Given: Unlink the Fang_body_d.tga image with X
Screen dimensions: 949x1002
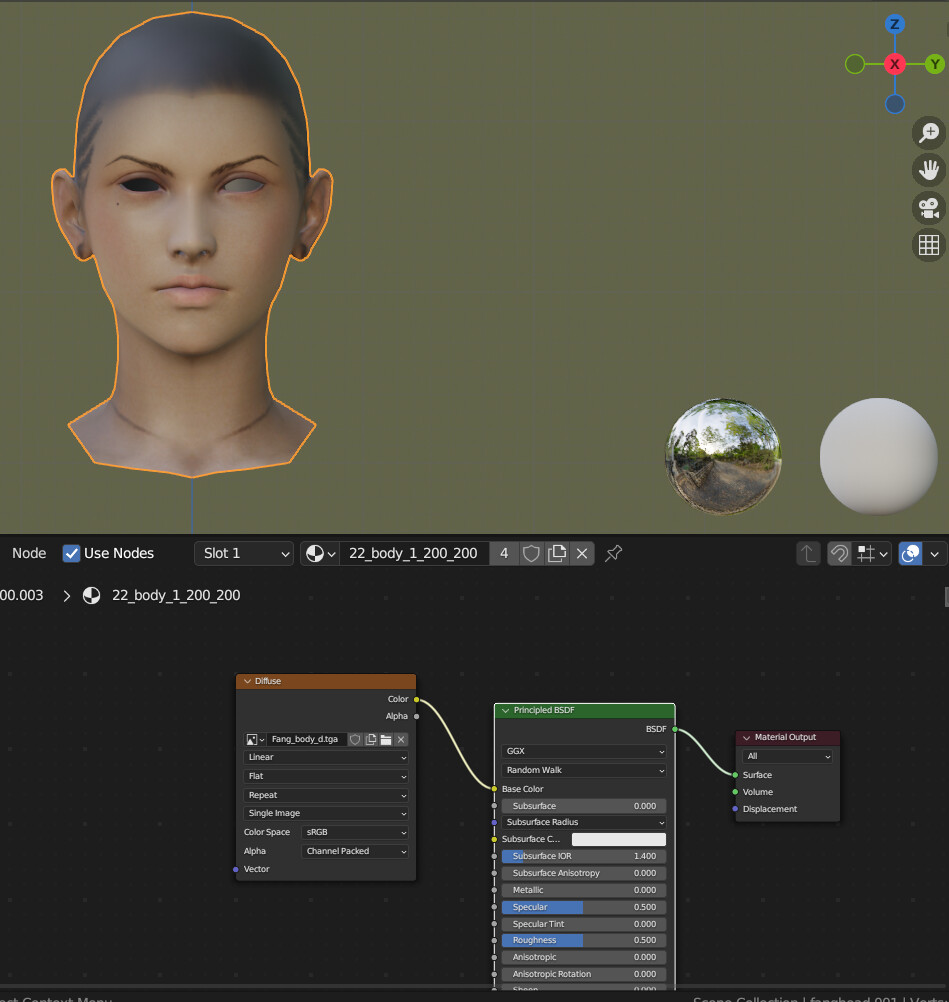Looking at the screenshot, I should 401,739.
